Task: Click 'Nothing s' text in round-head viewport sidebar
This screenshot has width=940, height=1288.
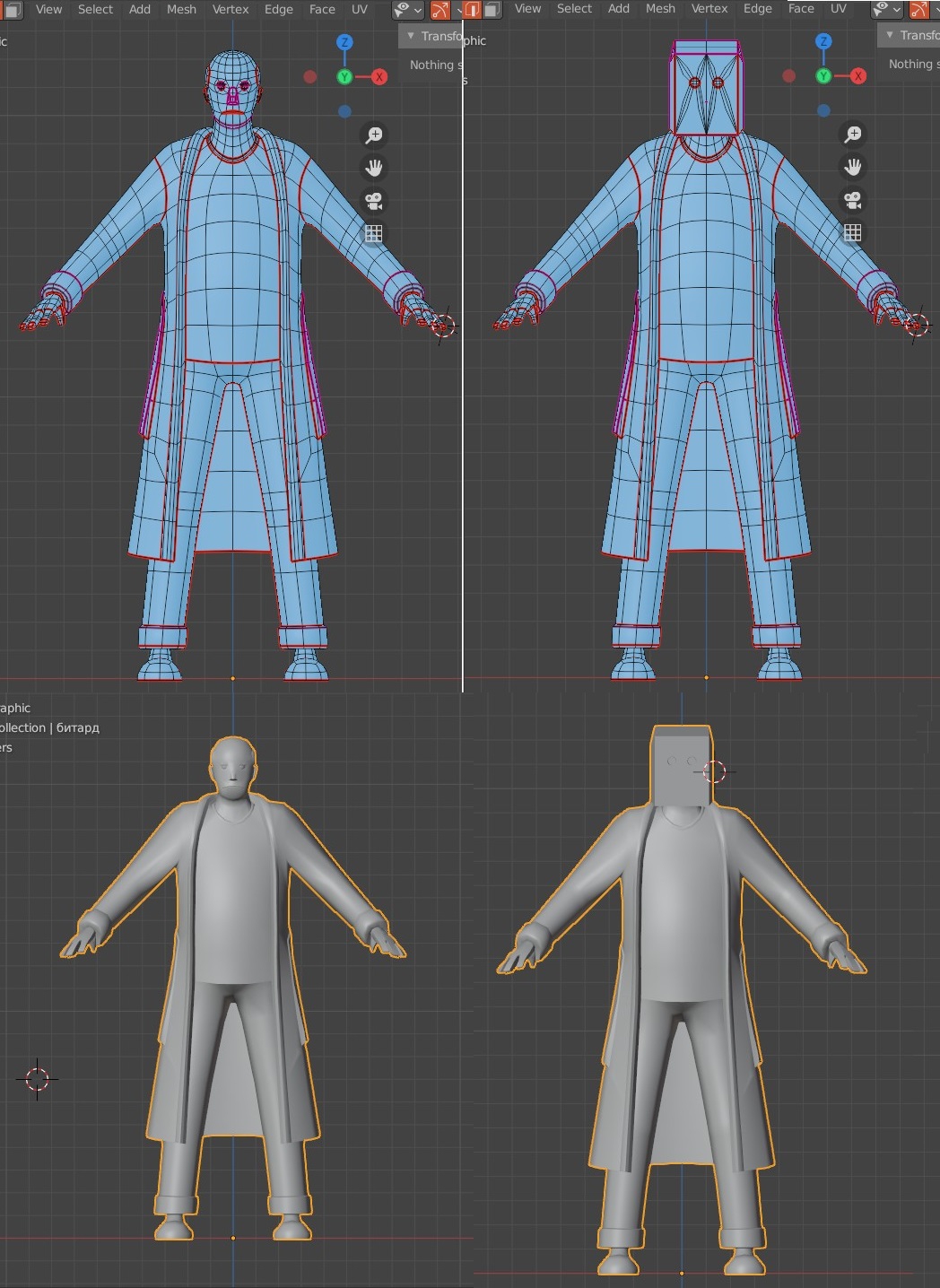Action: [436, 65]
